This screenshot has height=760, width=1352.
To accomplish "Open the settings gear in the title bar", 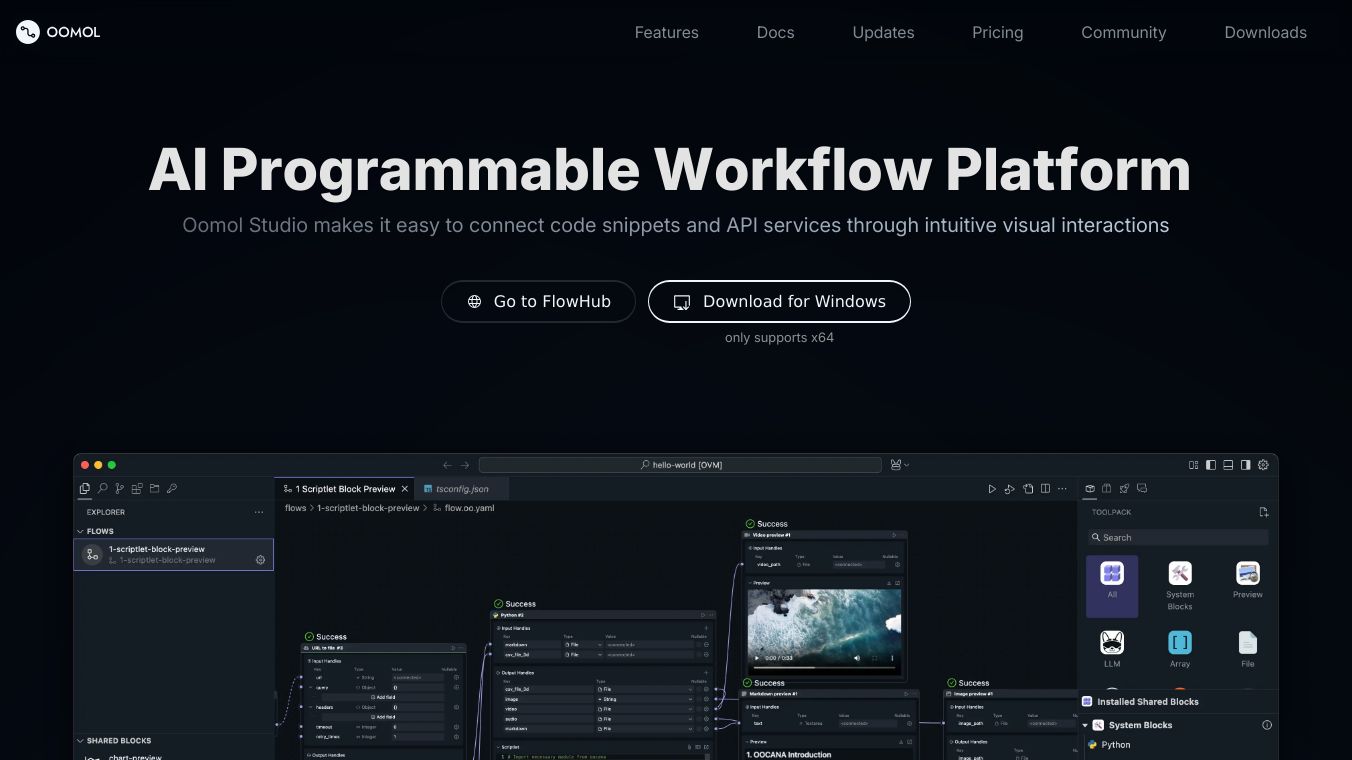I will point(1263,465).
